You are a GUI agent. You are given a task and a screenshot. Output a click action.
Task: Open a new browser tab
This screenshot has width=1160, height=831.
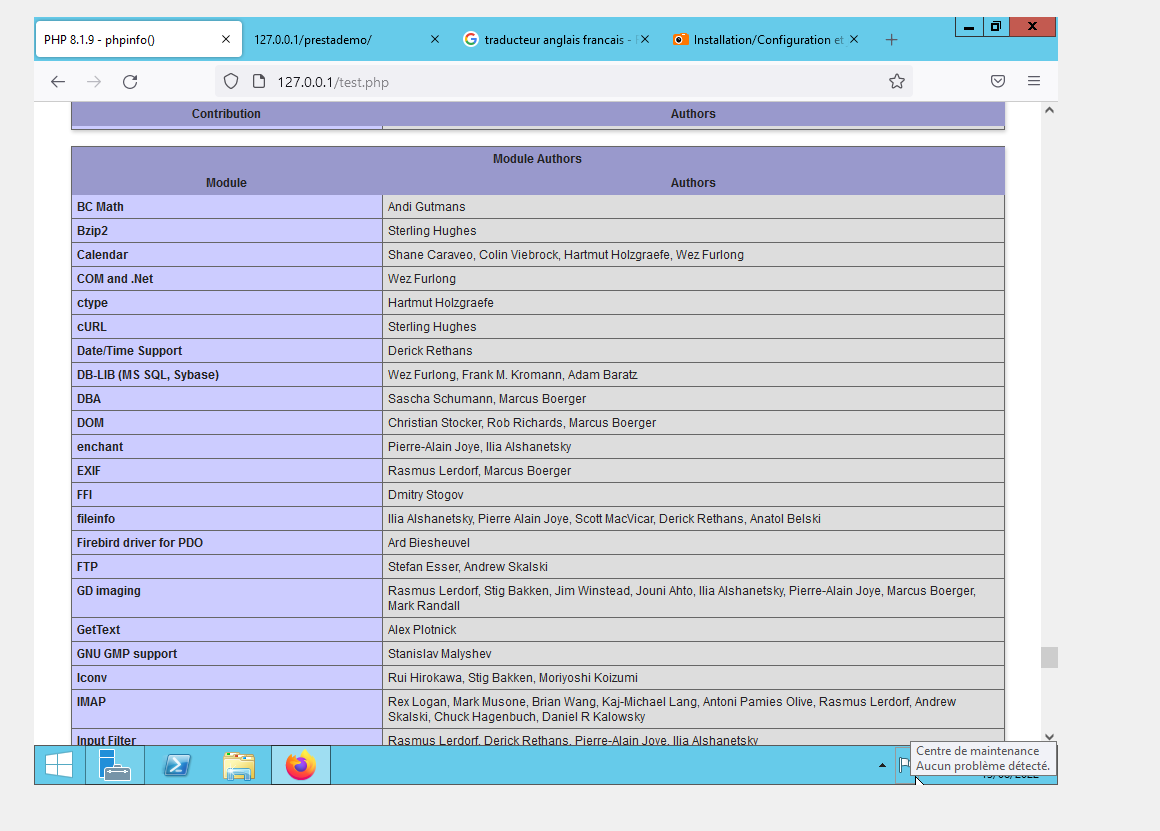tap(891, 40)
